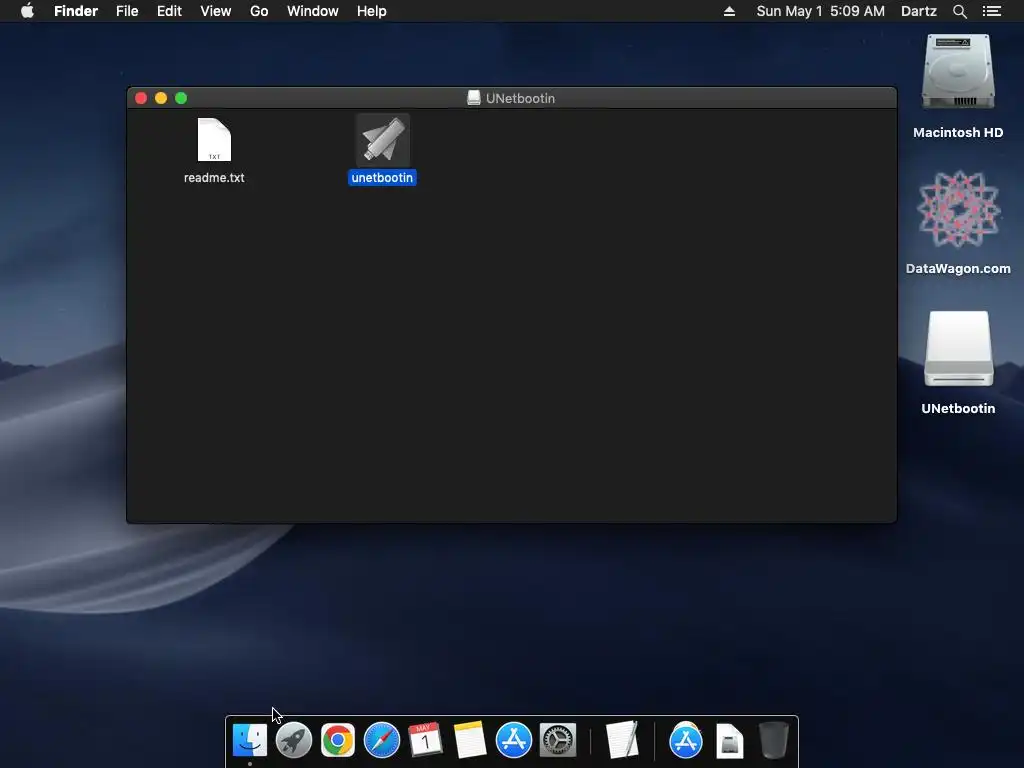Minimize the UNetbootin window with yellow button
This screenshot has width=1024, height=768.
[161, 98]
